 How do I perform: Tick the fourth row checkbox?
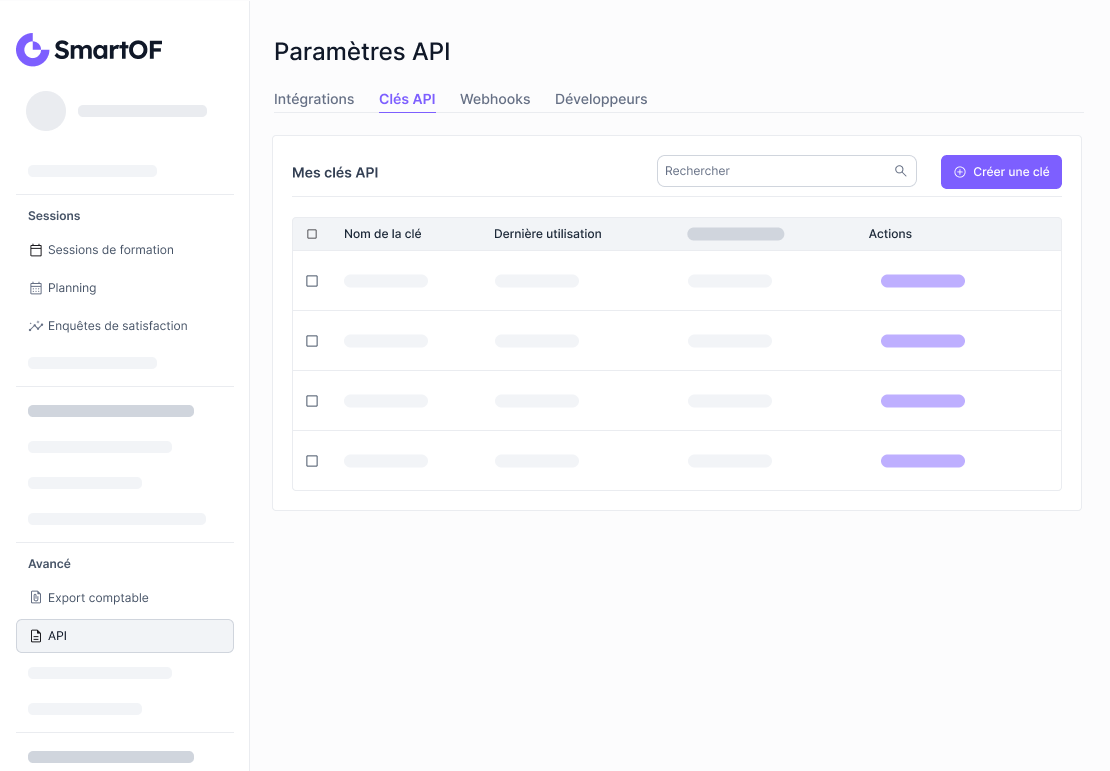click(x=312, y=461)
